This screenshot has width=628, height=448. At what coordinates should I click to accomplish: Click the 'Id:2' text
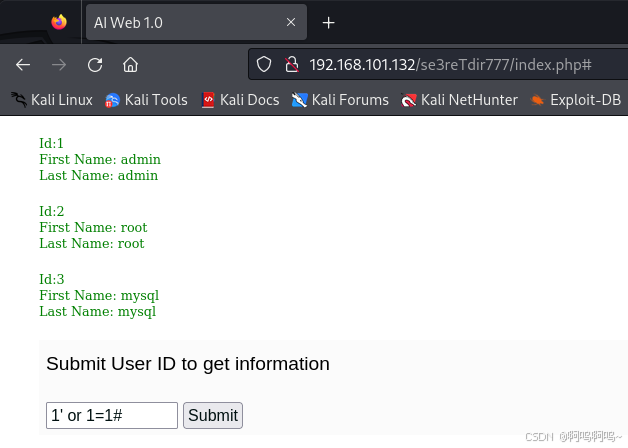51,211
